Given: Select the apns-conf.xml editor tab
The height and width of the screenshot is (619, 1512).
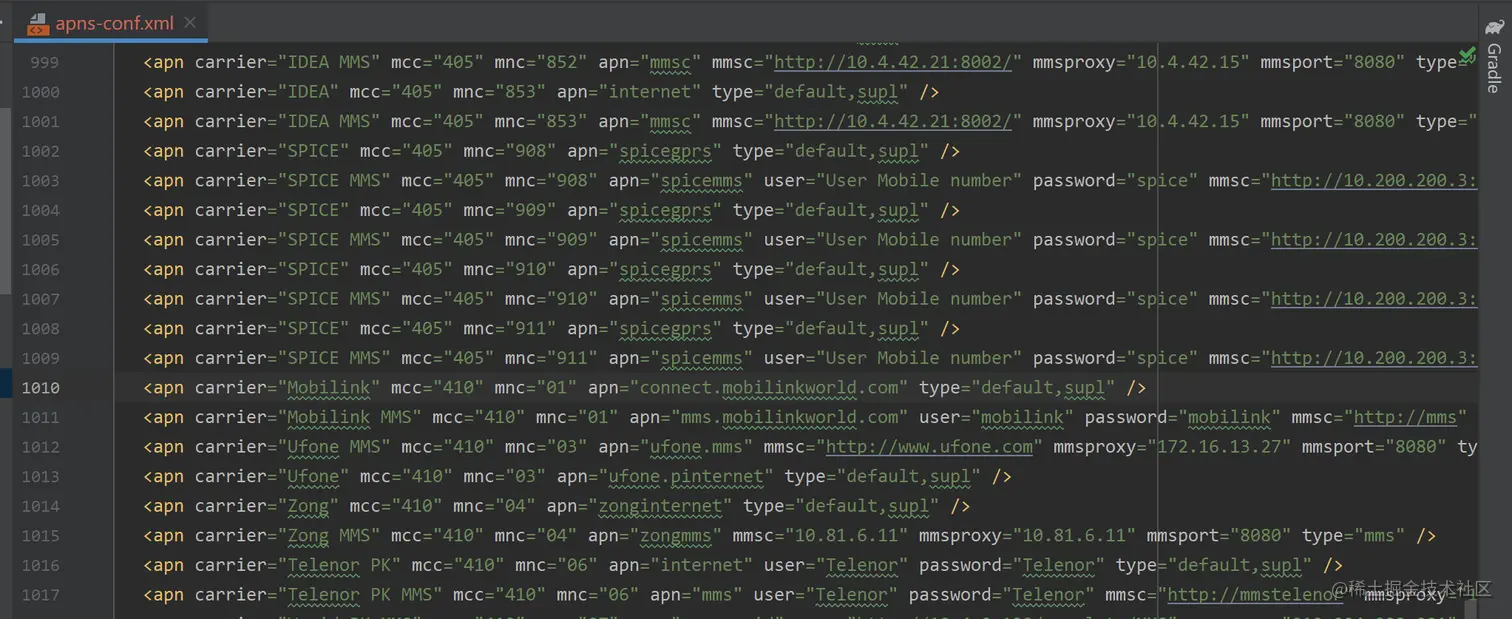Looking at the screenshot, I should [110, 22].
